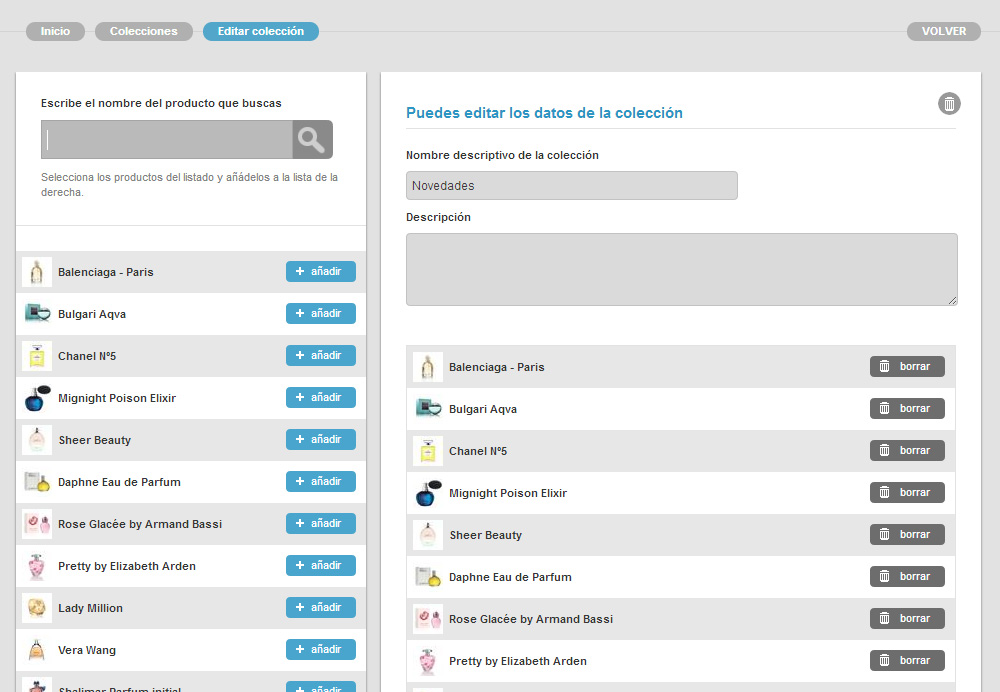Click the Mignight Poison Elixir thumbnail in the collection list
The width and height of the screenshot is (1000, 692).
[428, 493]
